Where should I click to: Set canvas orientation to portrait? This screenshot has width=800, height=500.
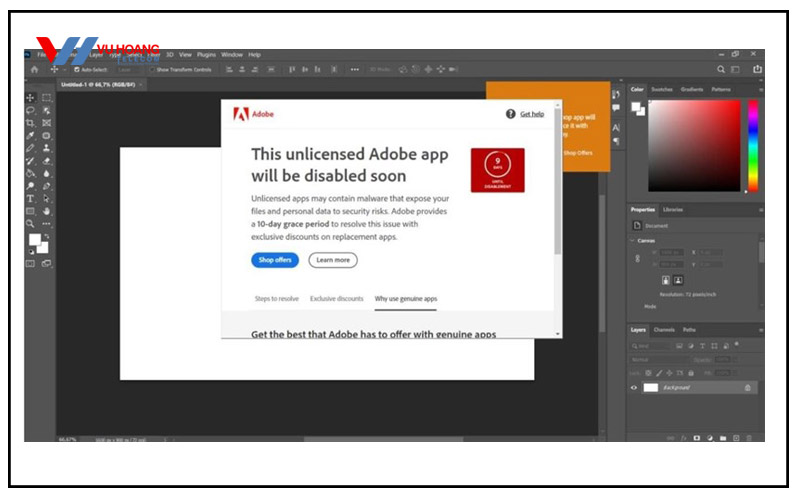tap(666, 280)
